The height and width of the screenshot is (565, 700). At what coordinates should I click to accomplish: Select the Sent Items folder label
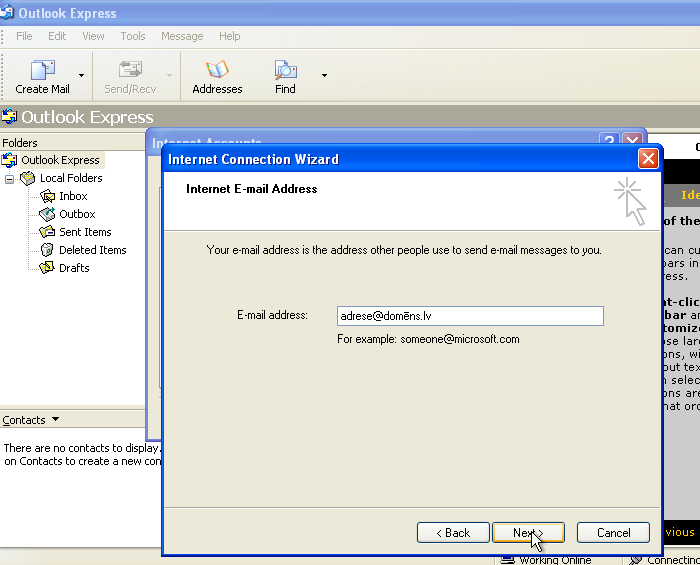pyautogui.click(x=85, y=232)
